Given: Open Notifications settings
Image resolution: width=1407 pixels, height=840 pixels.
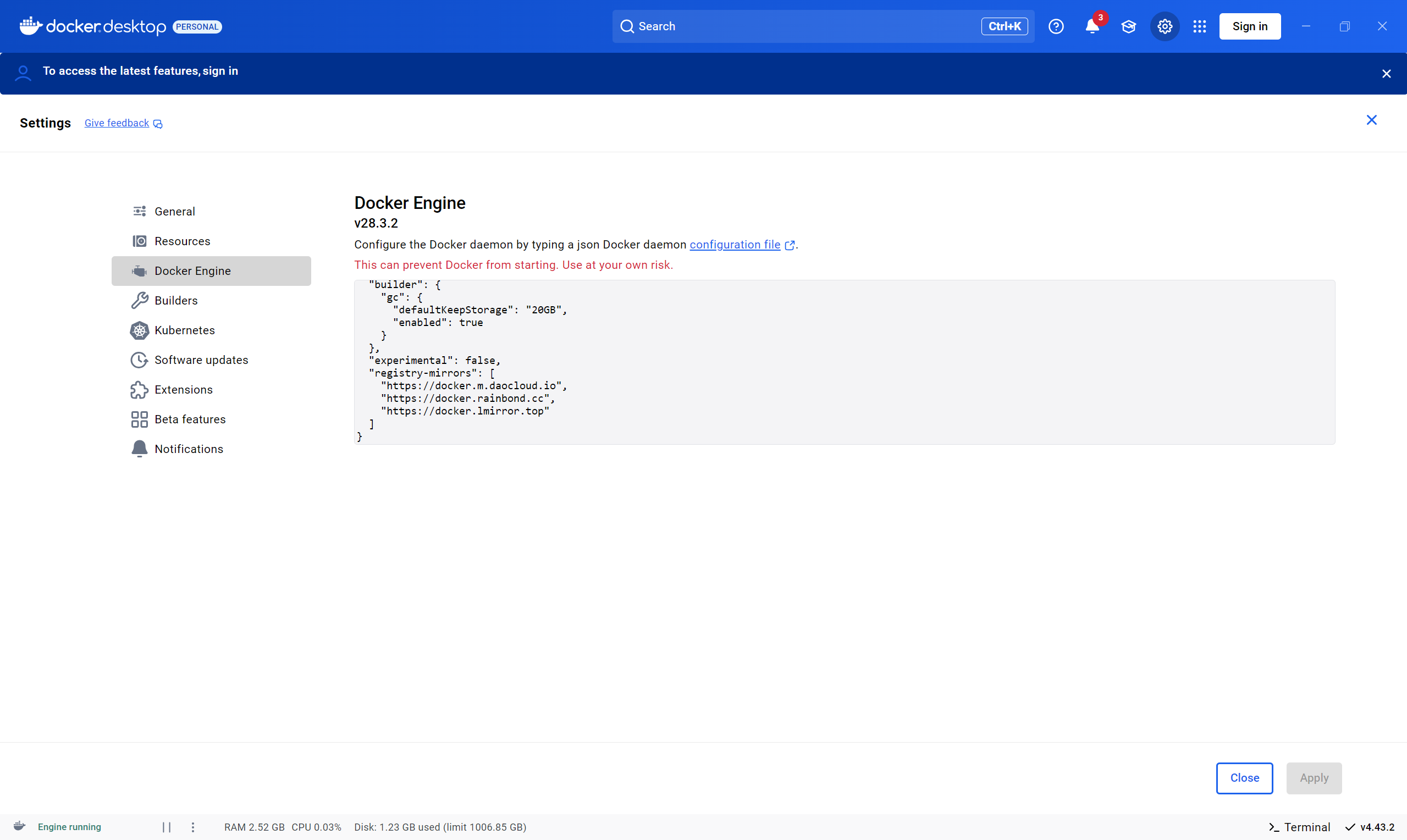Looking at the screenshot, I should coord(211,449).
